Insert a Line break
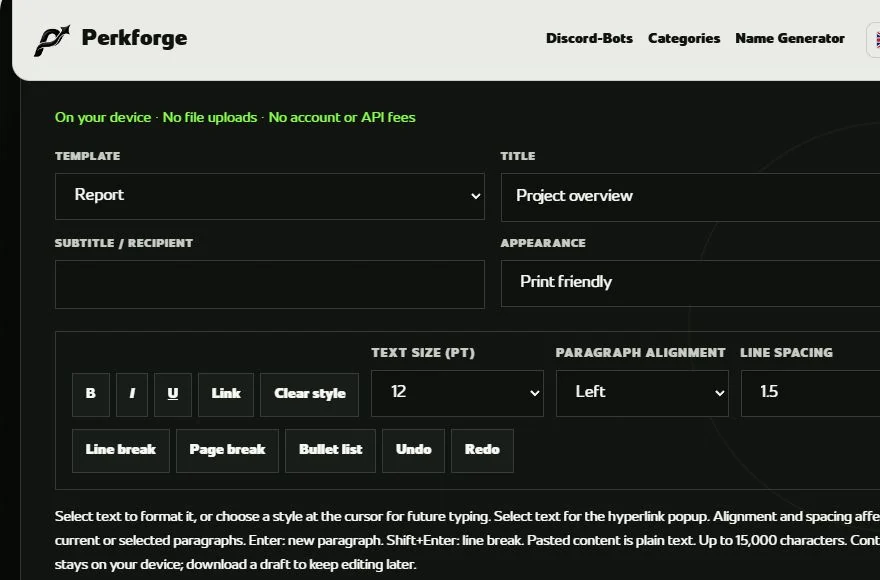 click(x=121, y=450)
